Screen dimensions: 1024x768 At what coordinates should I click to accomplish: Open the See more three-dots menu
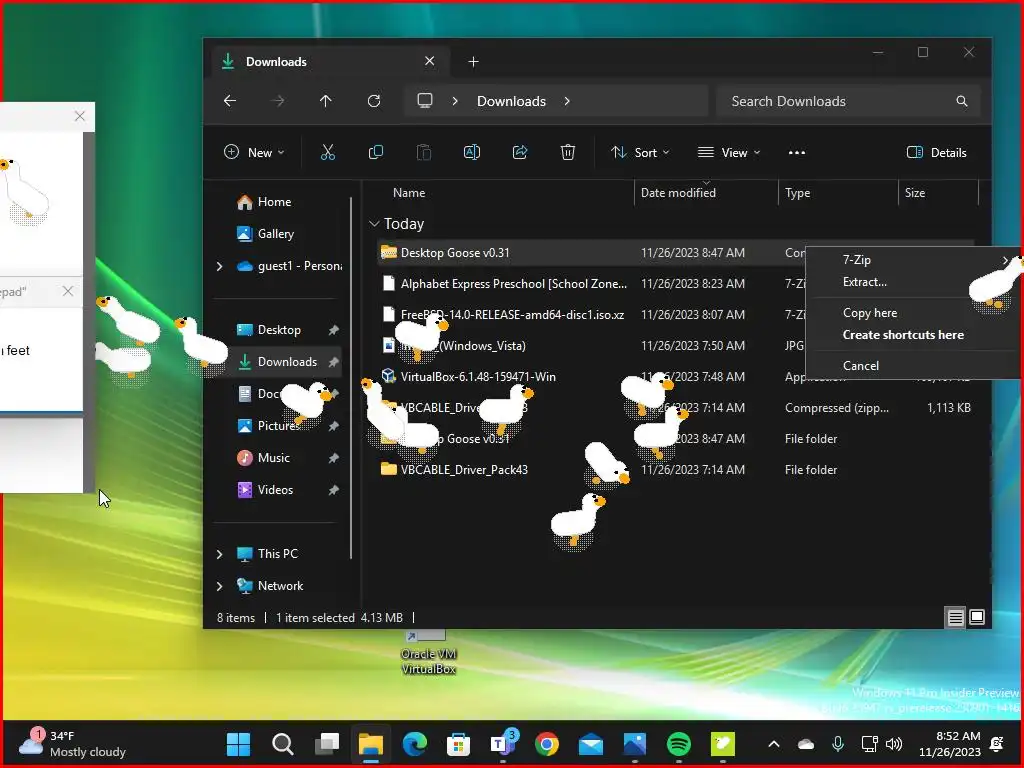click(797, 153)
